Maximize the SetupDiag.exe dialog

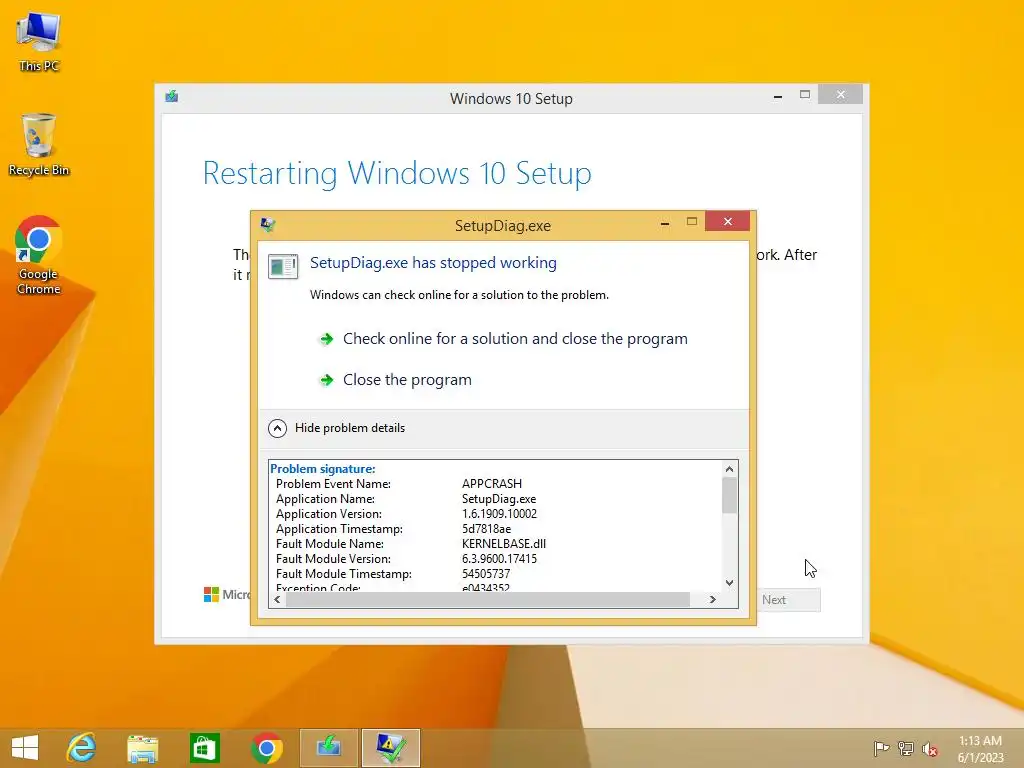(x=692, y=222)
